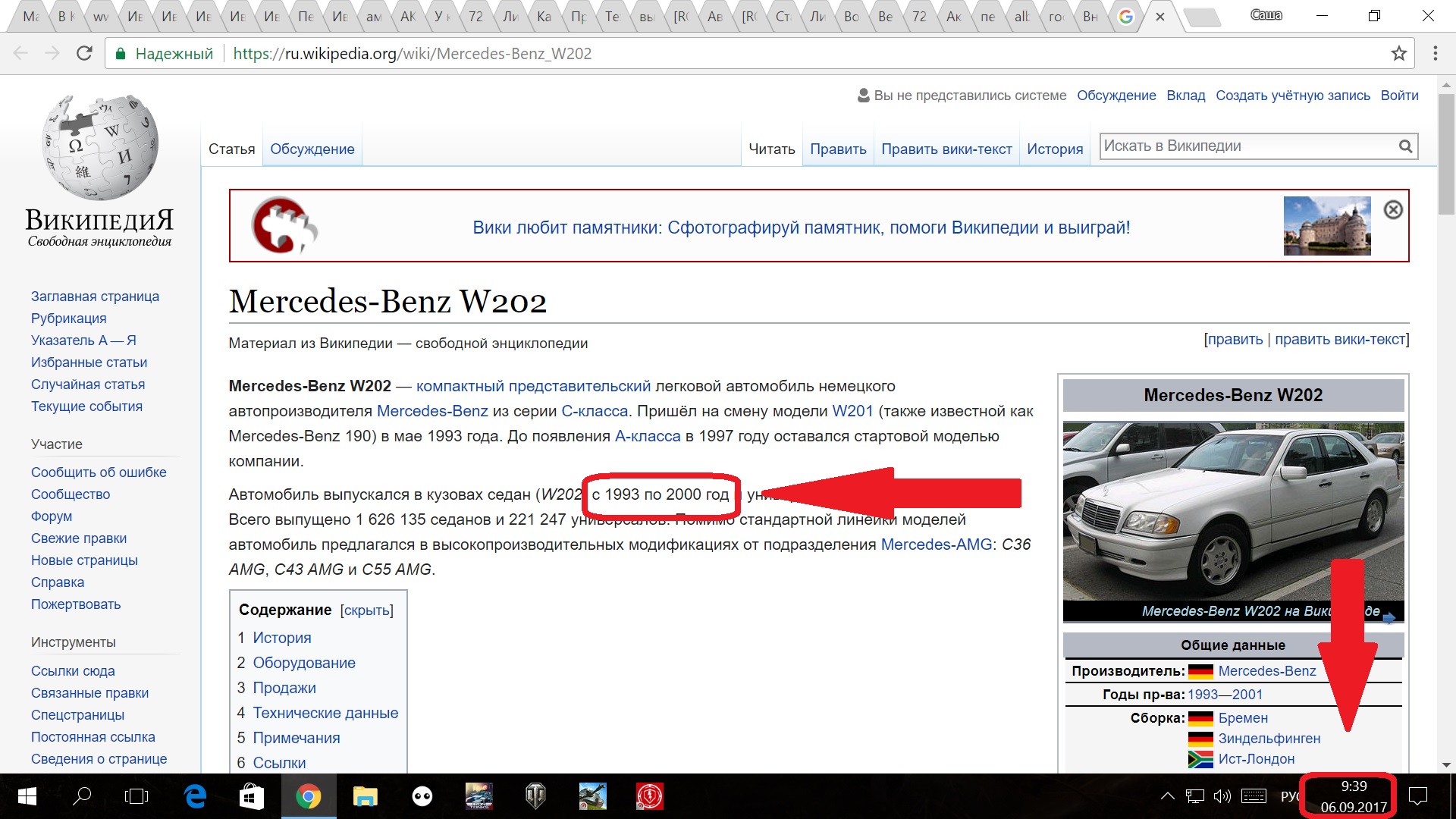The image size is (1456, 819).
Task: Click the Wikipedia search magnifier icon
Action: (x=1405, y=146)
